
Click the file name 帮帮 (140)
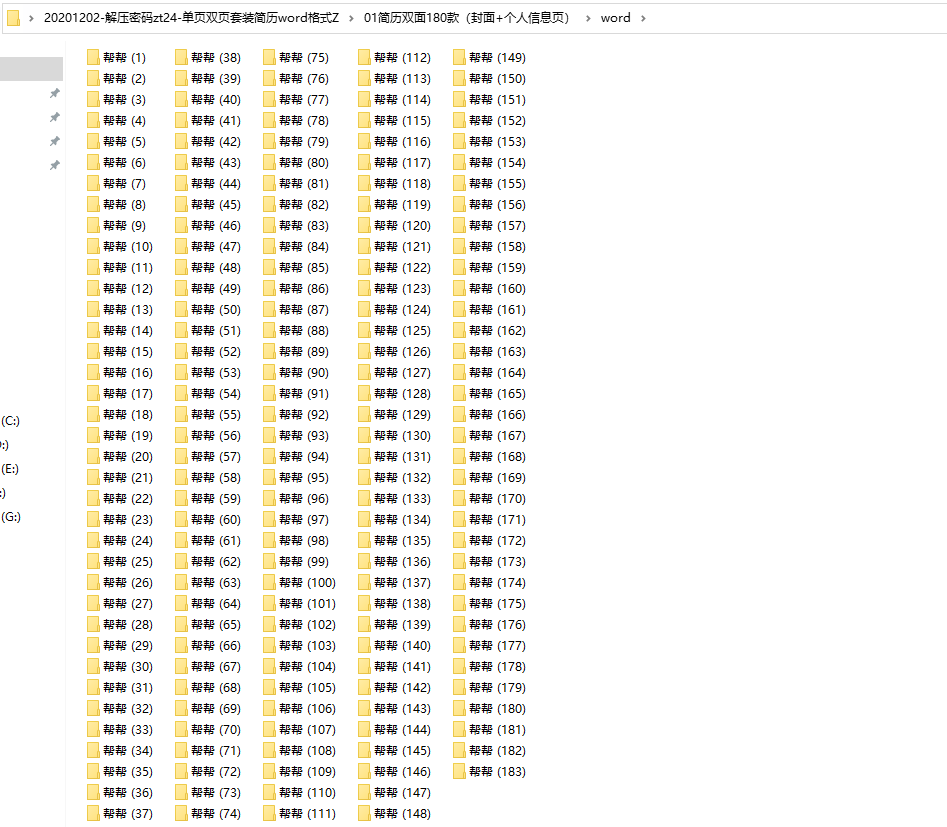coord(403,646)
